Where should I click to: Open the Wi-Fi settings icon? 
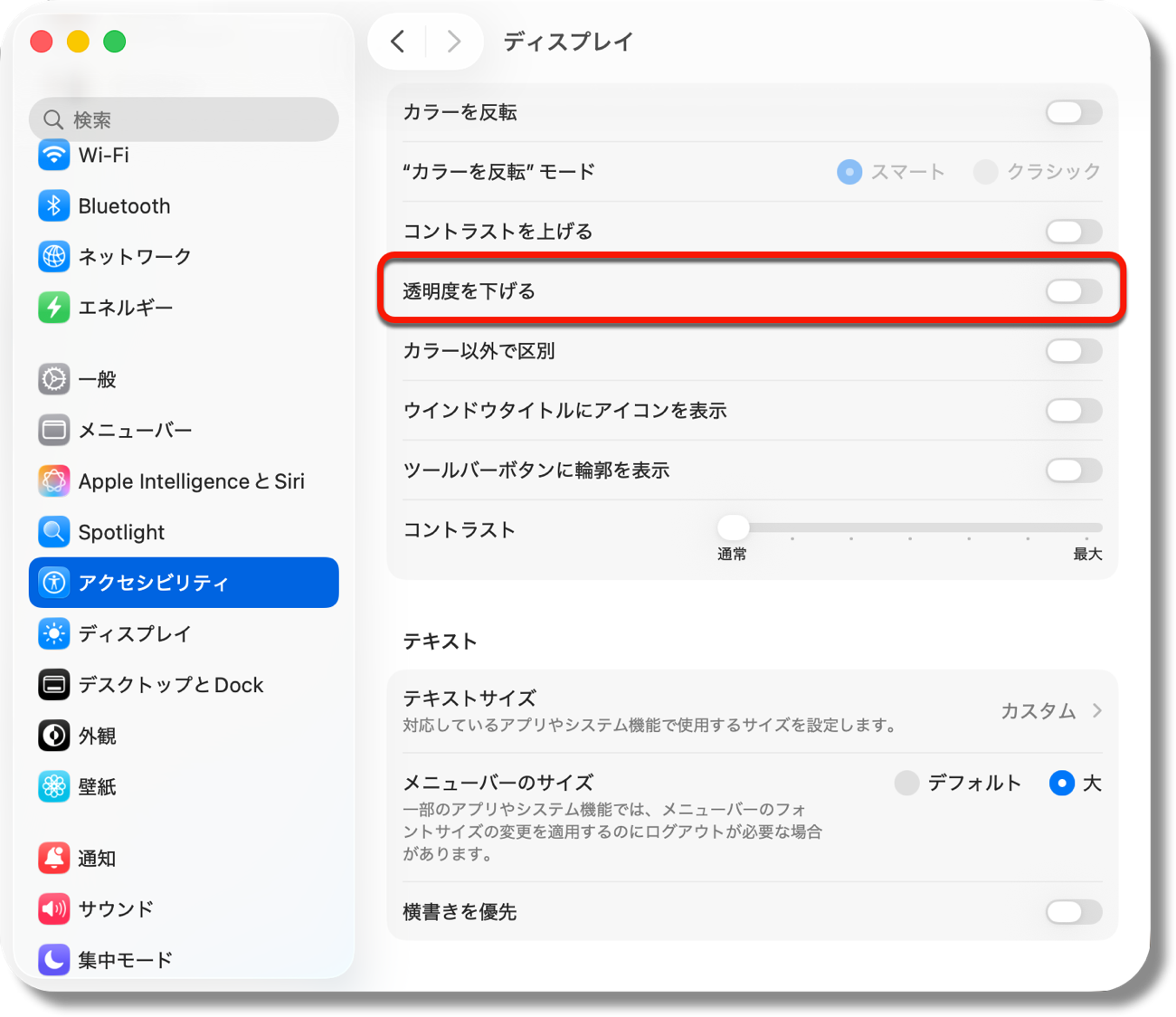pos(54,155)
